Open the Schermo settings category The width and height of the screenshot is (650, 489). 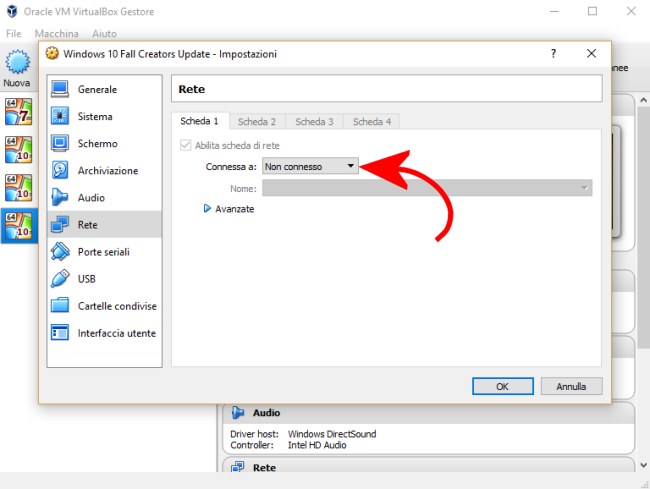[x=104, y=143]
